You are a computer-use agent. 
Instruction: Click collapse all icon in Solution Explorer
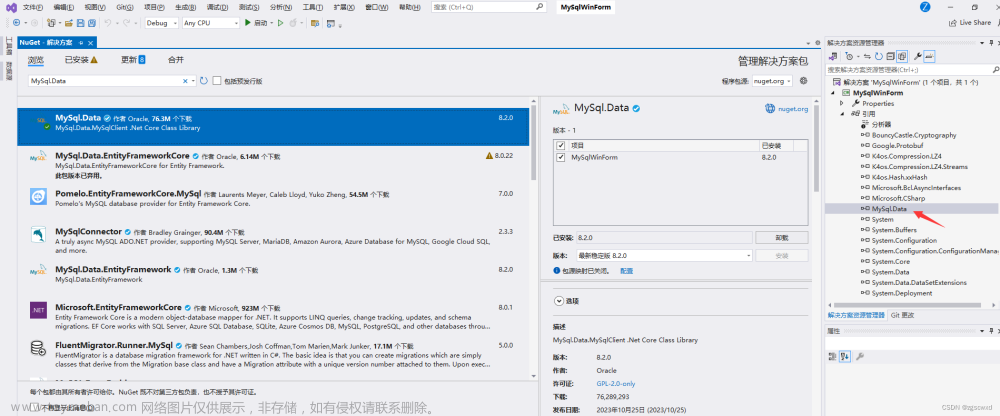coord(890,56)
